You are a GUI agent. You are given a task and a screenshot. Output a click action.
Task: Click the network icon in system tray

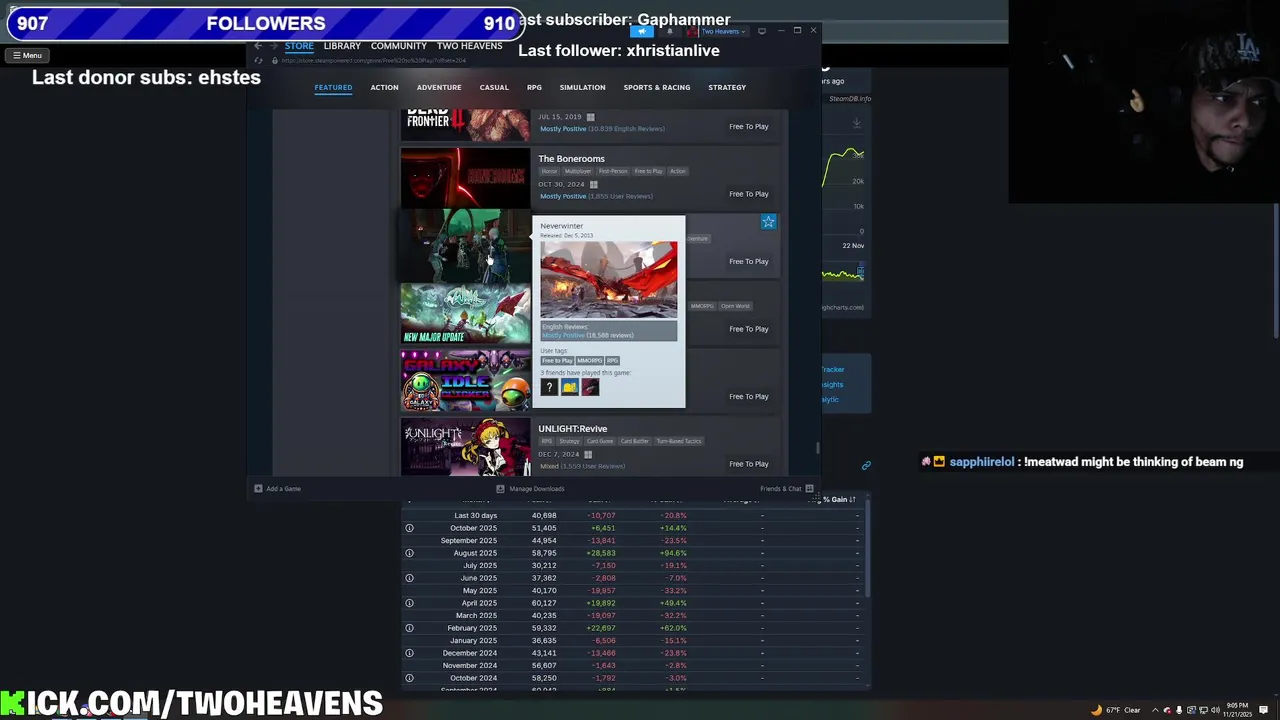(x=1203, y=710)
